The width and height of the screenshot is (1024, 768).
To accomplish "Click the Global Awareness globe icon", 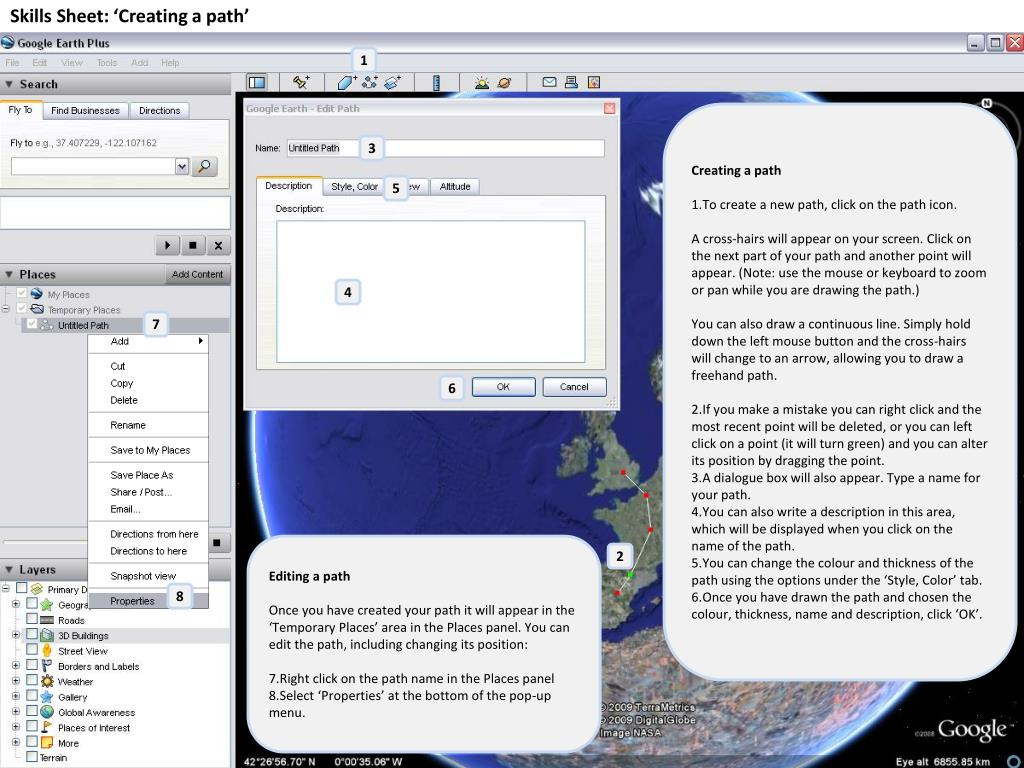I will click(x=47, y=712).
